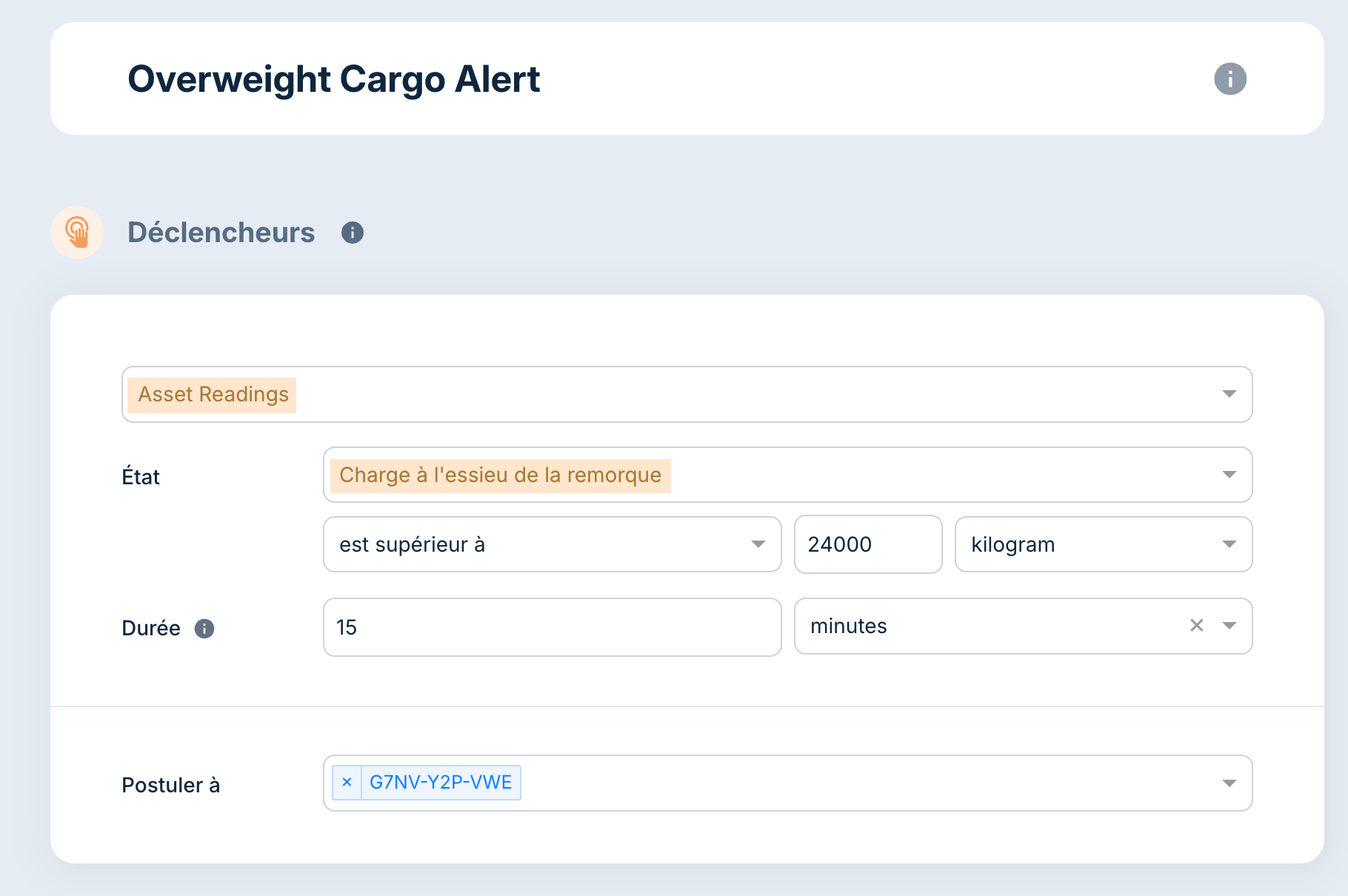Click the Charge à l'essieu de la remorque value
Viewport: 1348px width, 896px height.
tap(500, 475)
